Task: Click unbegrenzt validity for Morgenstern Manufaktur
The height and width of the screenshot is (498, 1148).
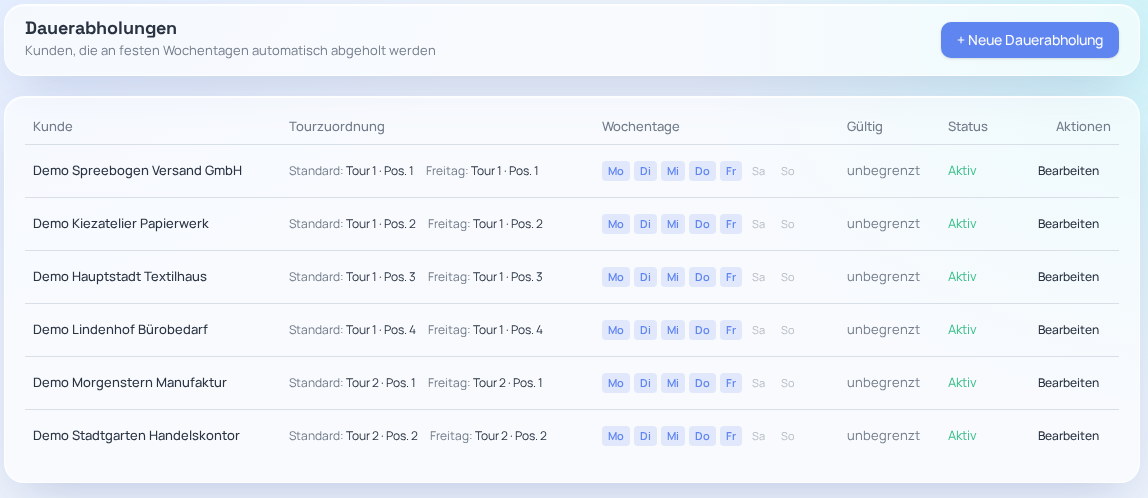Action: click(x=884, y=383)
